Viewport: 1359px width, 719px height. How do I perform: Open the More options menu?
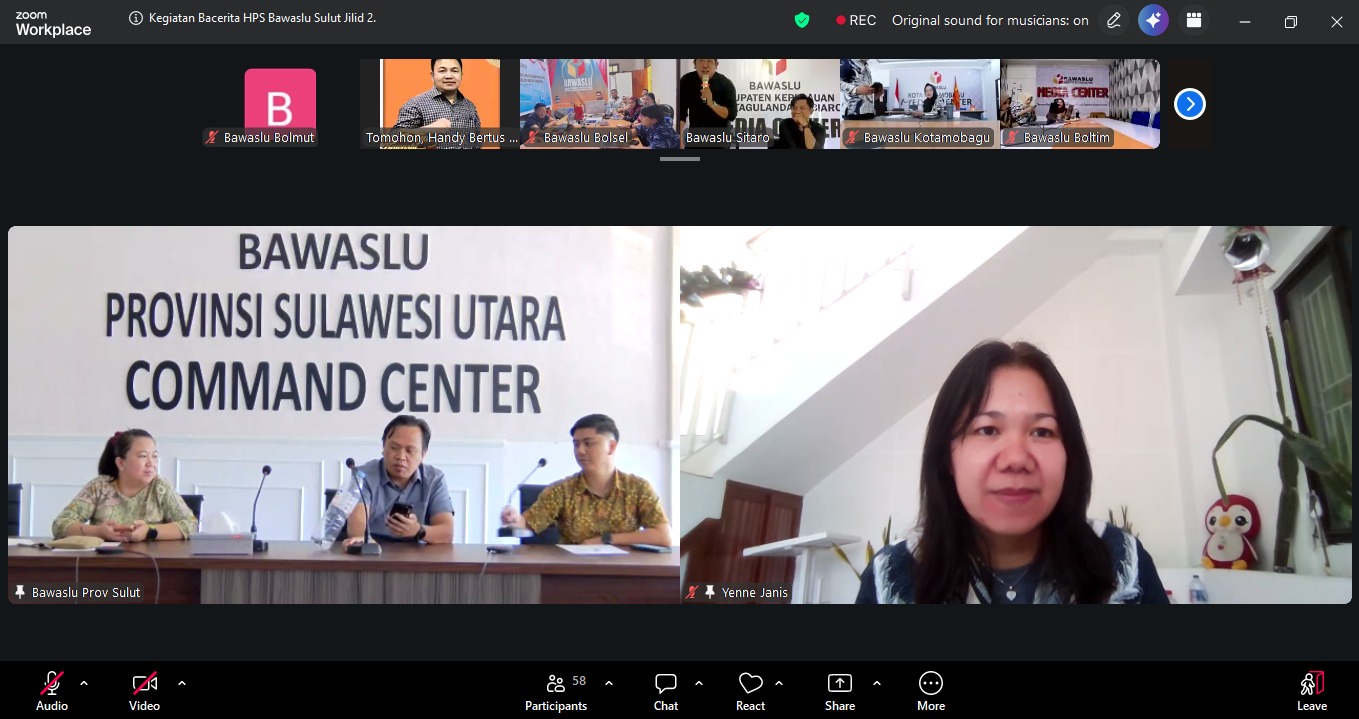931,691
